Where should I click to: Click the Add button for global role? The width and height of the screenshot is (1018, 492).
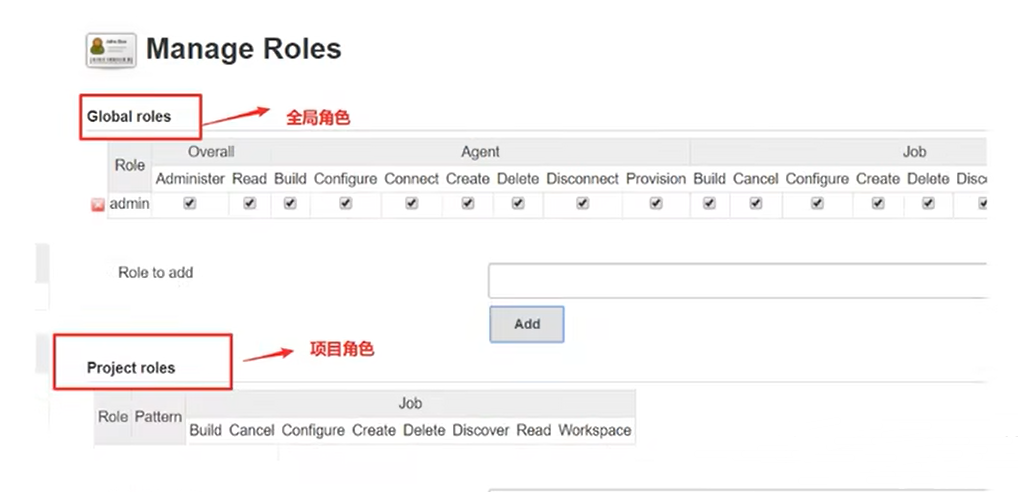pyautogui.click(x=527, y=324)
